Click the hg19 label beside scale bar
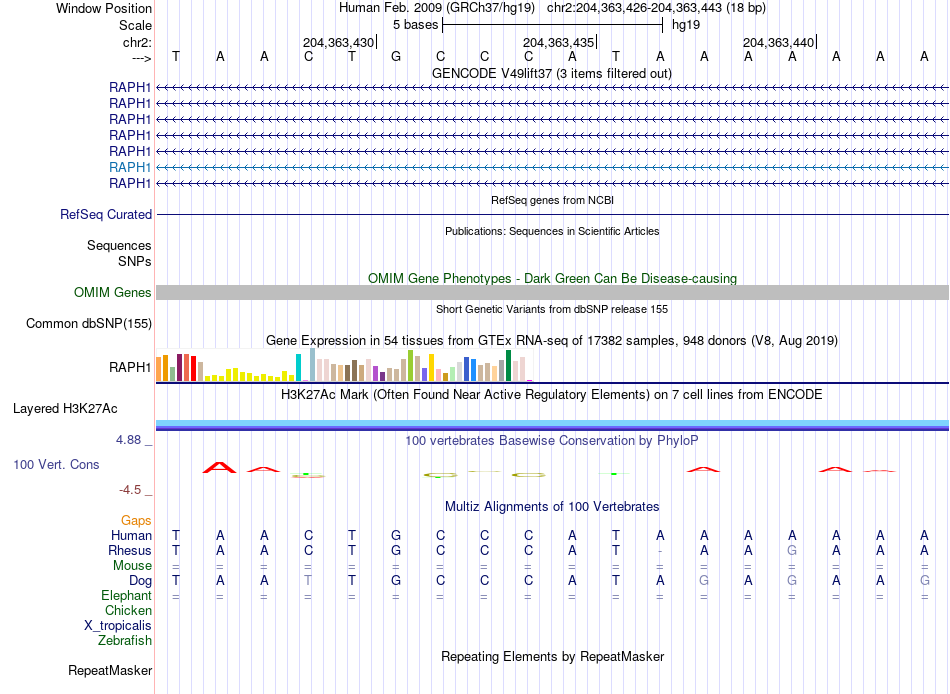Viewport: 950px width, 694px height. pos(686,25)
